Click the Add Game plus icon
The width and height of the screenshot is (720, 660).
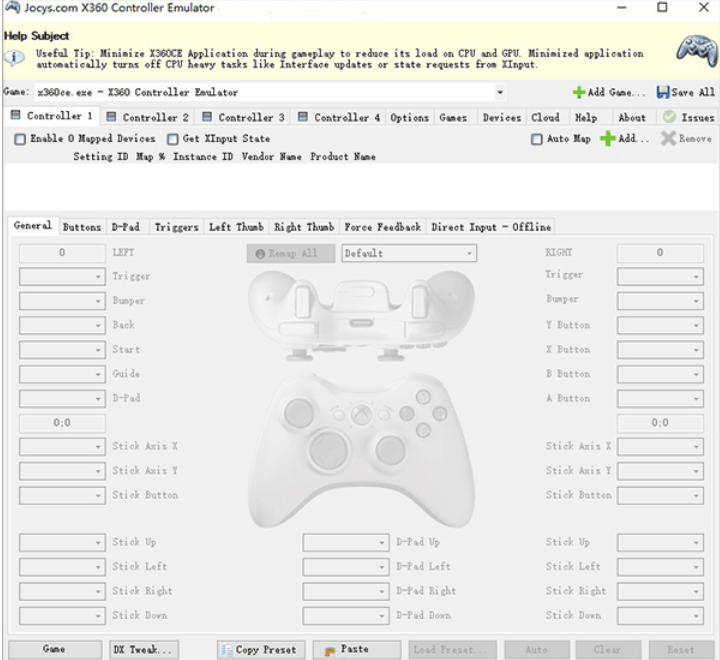pos(578,93)
